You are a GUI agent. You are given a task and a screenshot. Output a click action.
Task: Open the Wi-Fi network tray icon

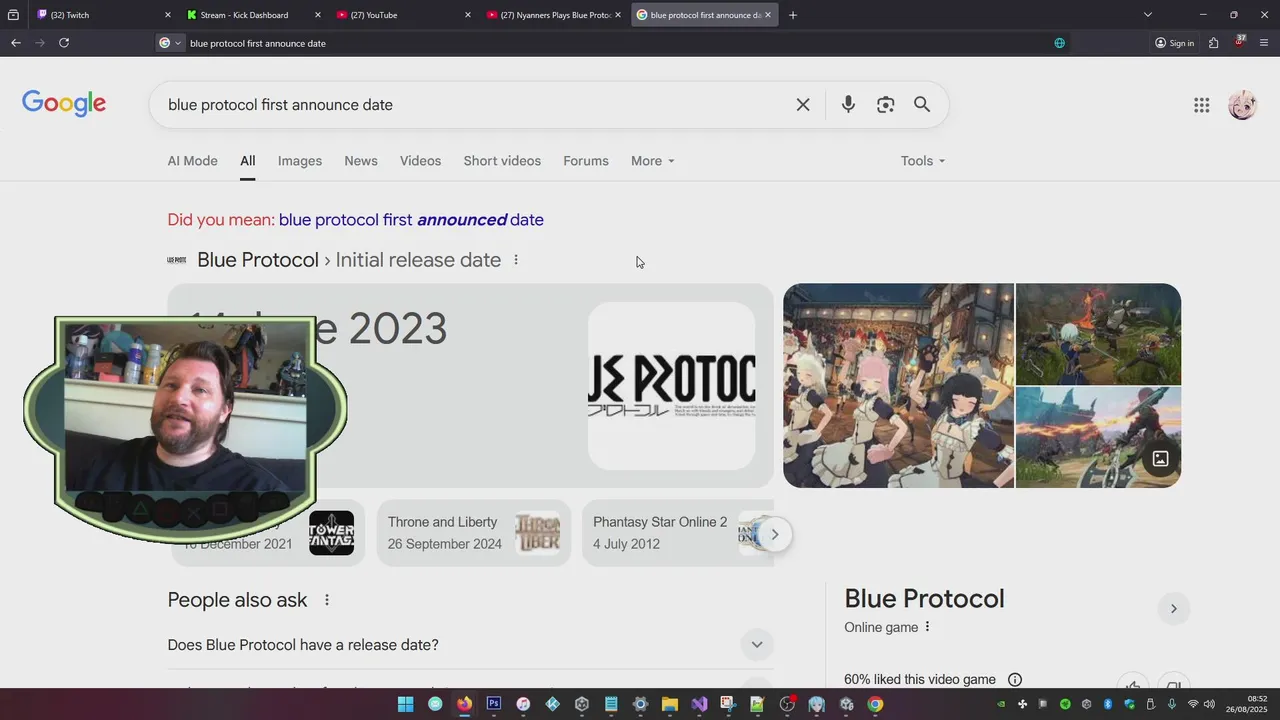click(x=1193, y=704)
